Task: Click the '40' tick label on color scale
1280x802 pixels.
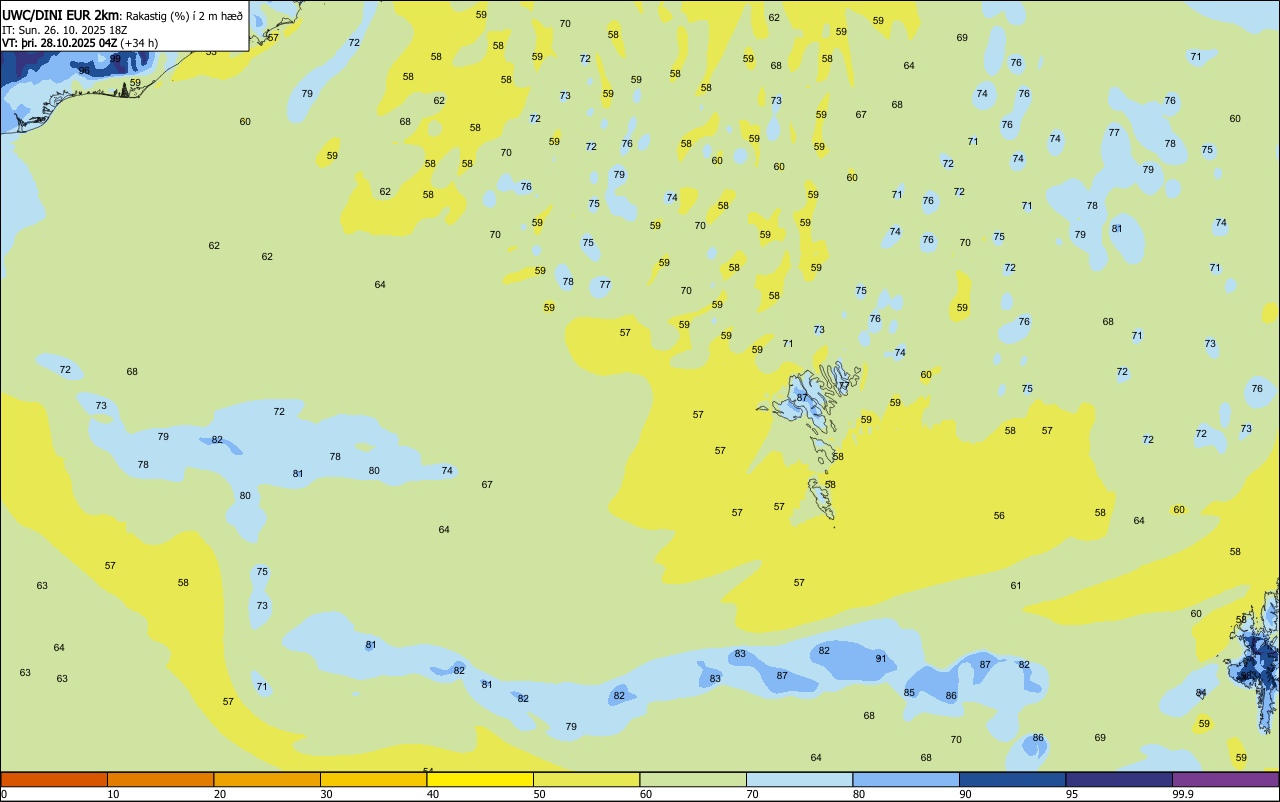Action: tap(433, 794)
